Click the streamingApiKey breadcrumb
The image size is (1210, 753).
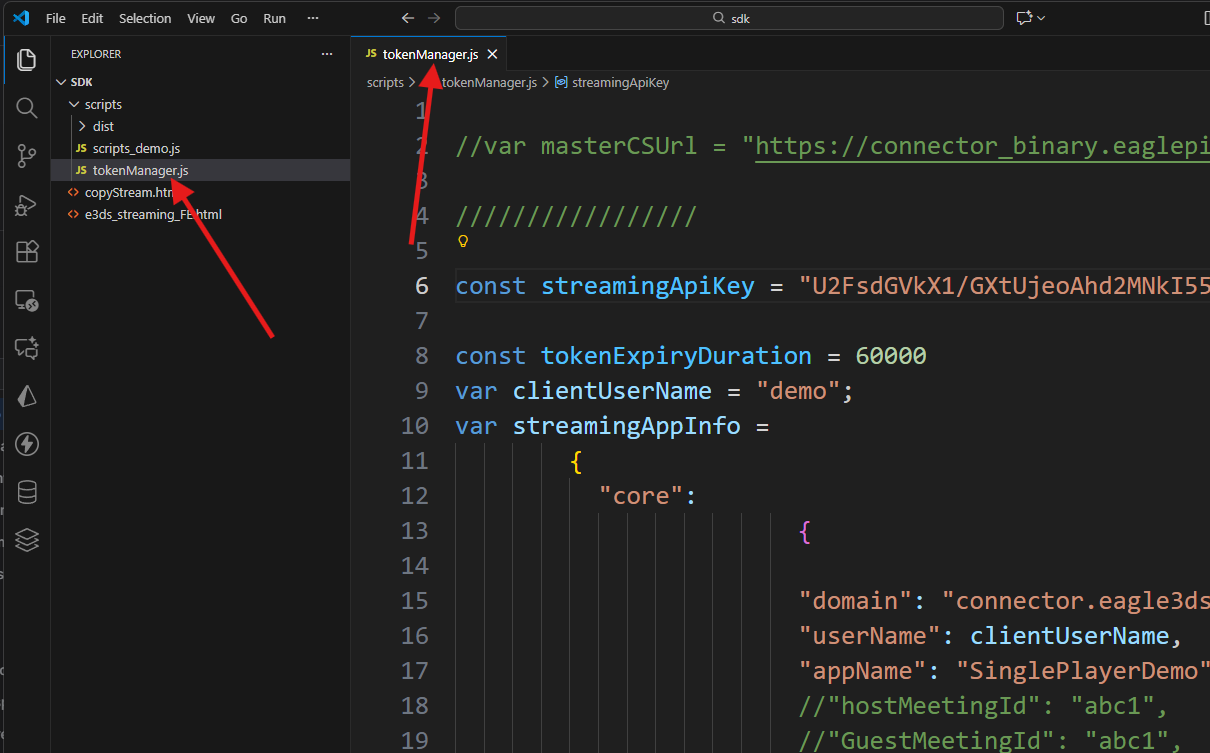(620, 83)
